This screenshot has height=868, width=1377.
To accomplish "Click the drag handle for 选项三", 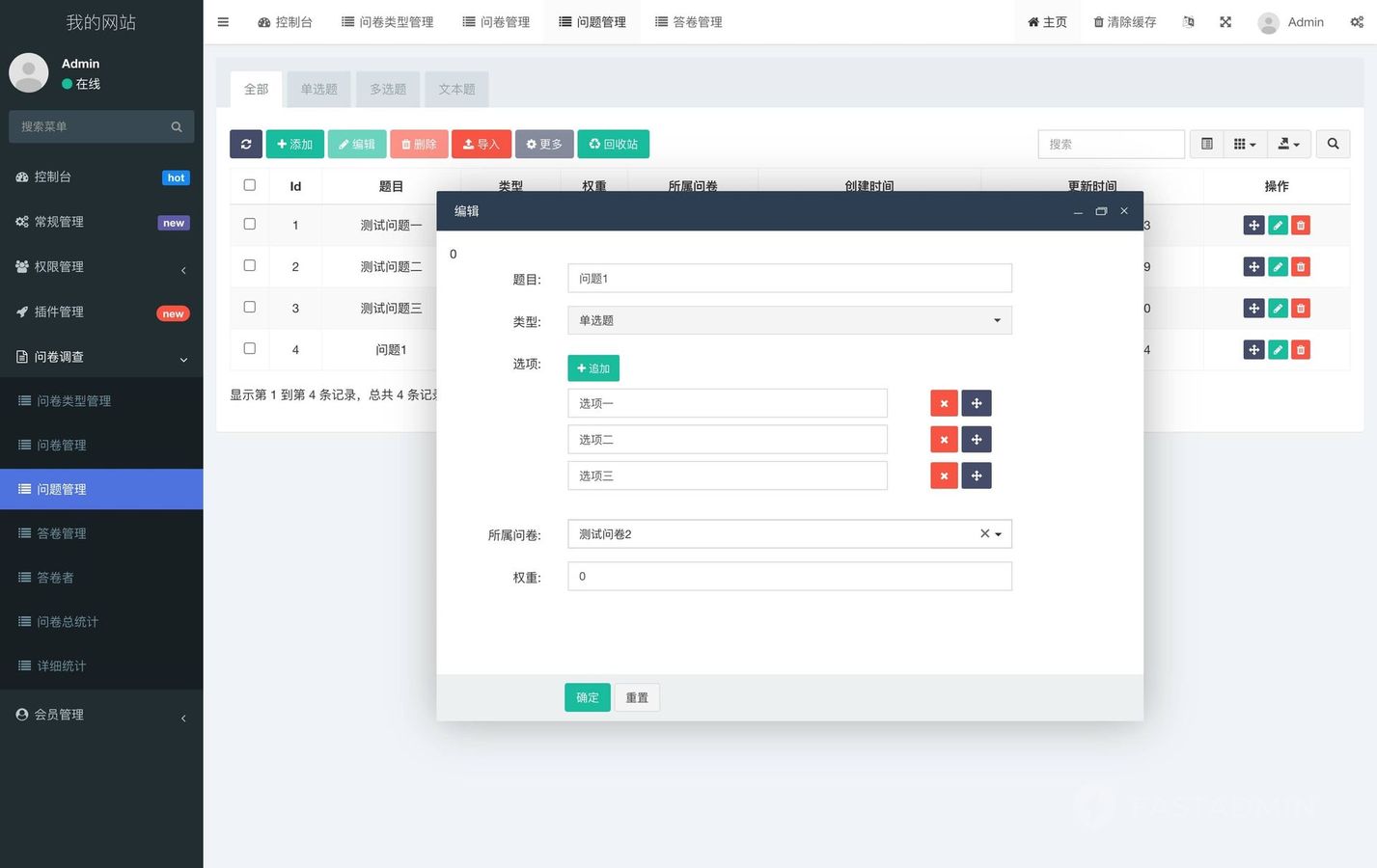I will pos(977,475).
